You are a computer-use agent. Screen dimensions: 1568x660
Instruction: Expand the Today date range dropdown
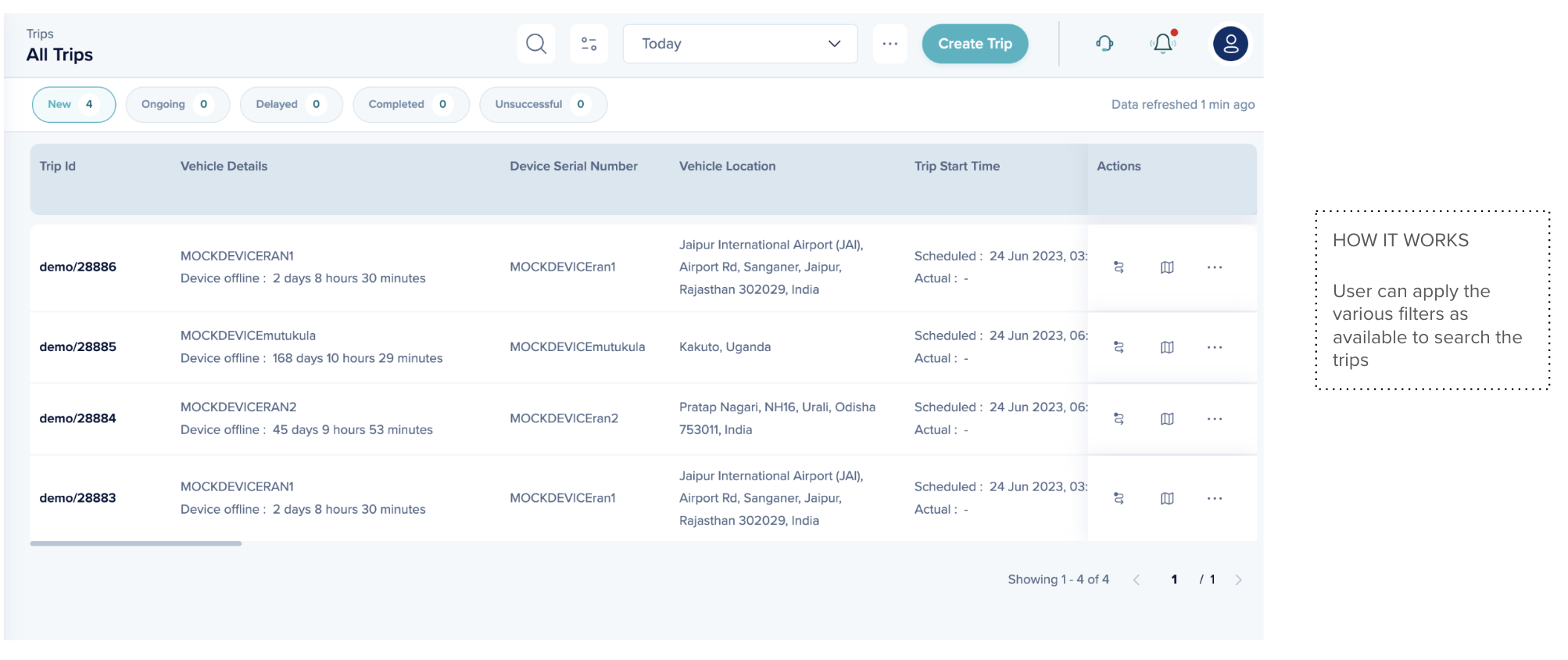point(739,44)
